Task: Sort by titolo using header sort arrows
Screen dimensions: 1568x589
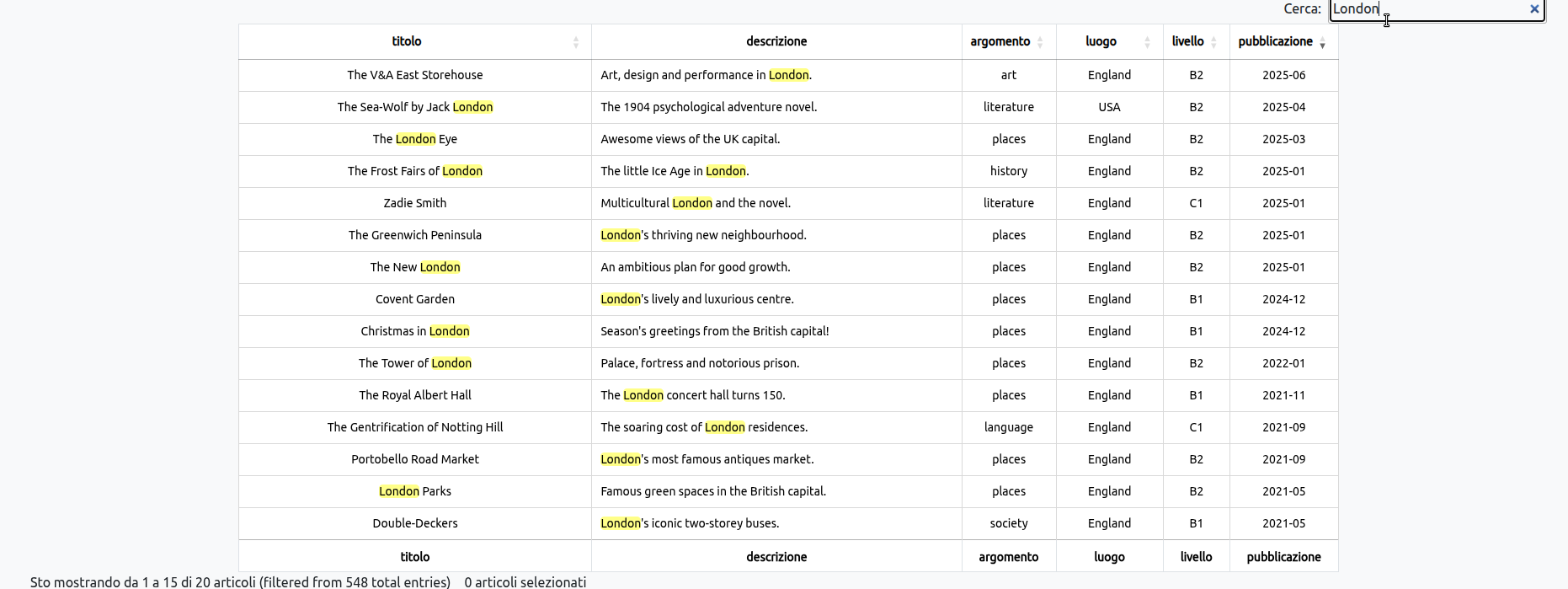Action: coord(576,42)
